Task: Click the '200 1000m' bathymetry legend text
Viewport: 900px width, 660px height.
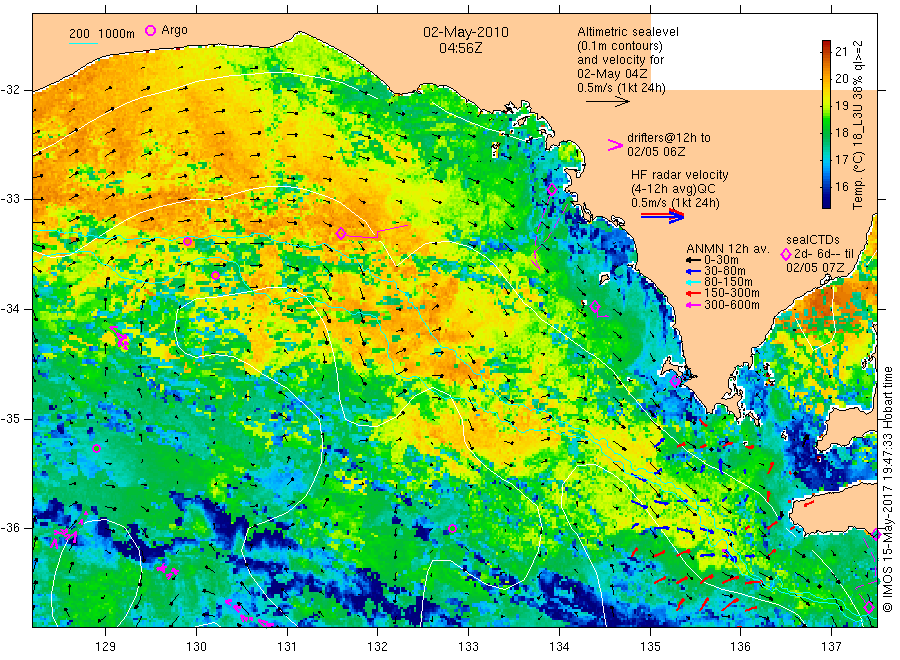Action: (102, 34)
